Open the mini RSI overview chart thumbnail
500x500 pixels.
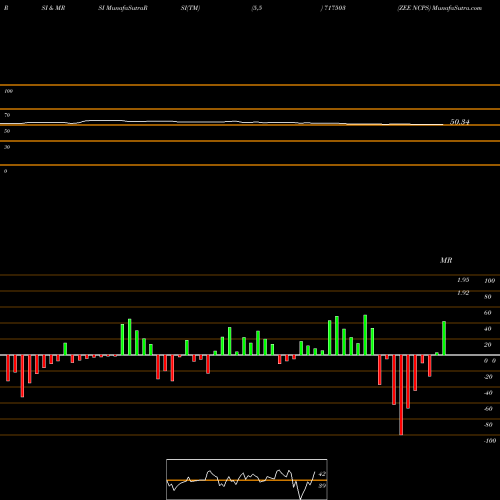click(247, 479)
